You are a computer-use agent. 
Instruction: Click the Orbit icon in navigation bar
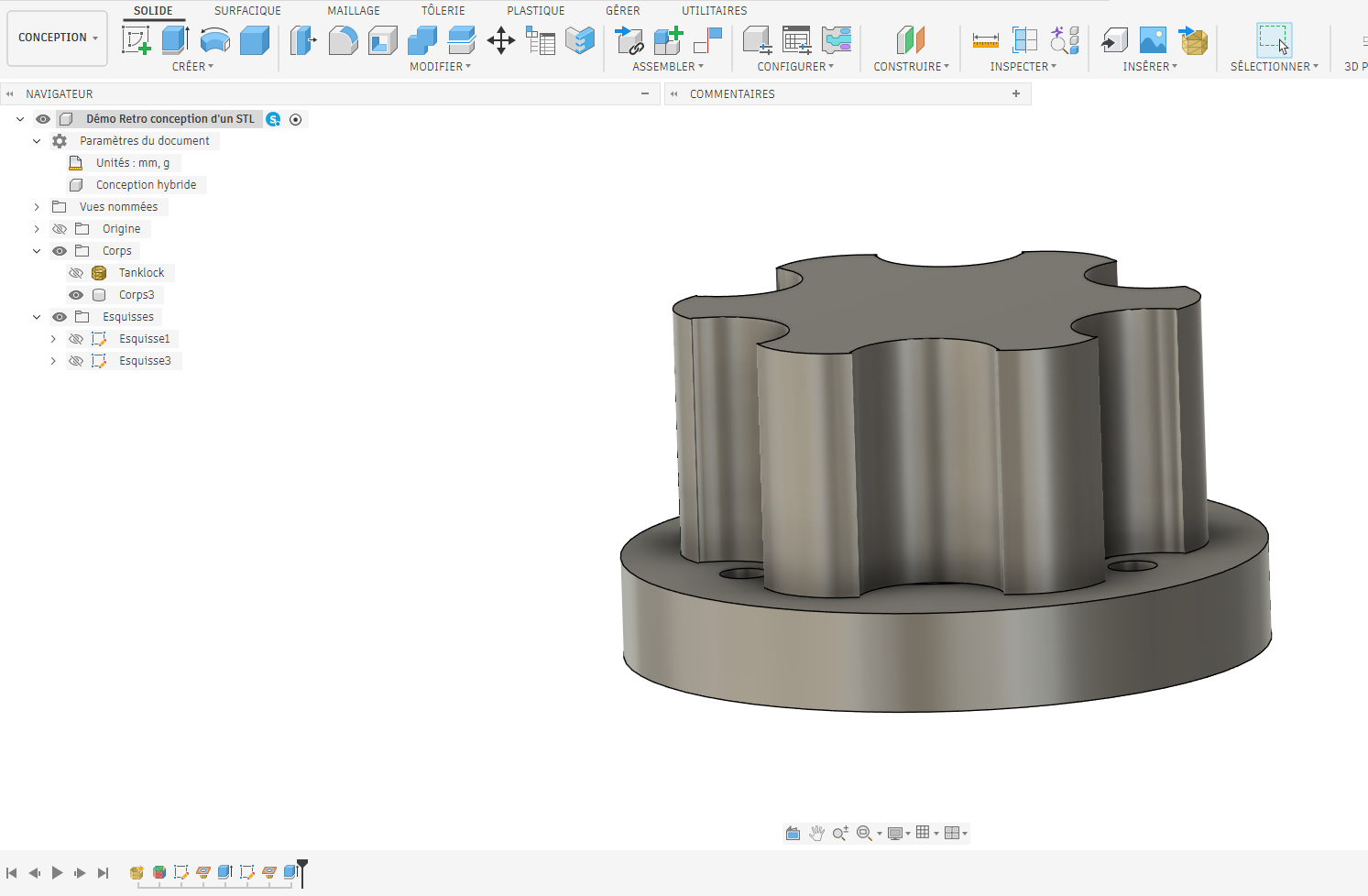pyautogui.click(x=793, y=833)
